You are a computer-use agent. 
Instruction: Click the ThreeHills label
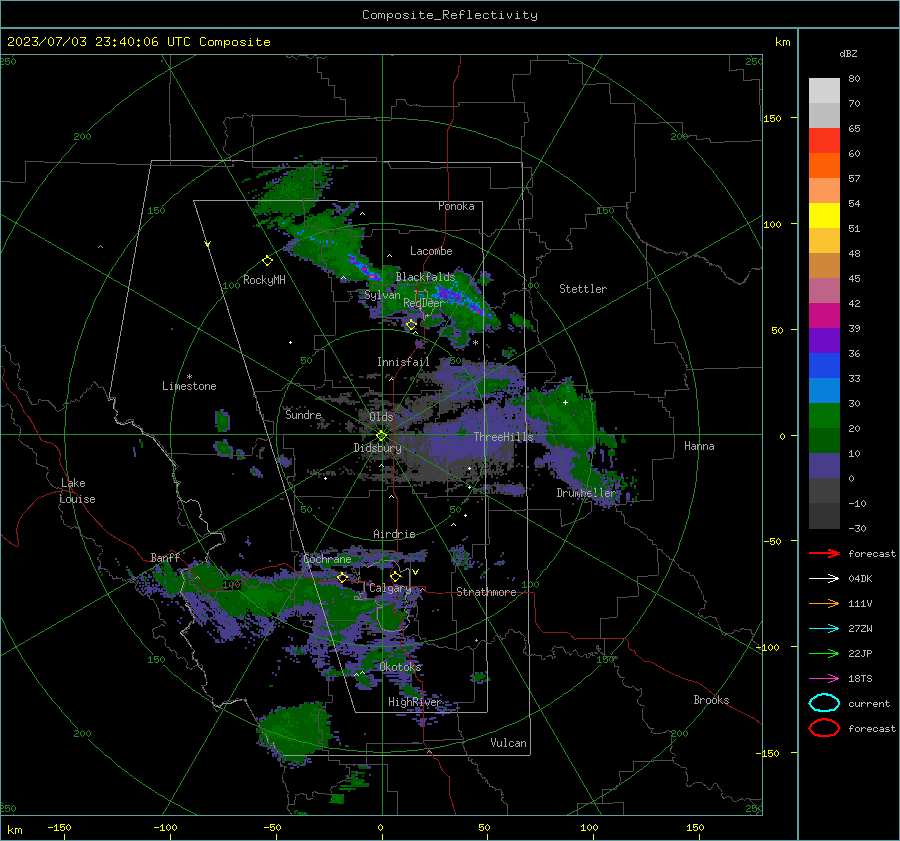pos(503,437)
